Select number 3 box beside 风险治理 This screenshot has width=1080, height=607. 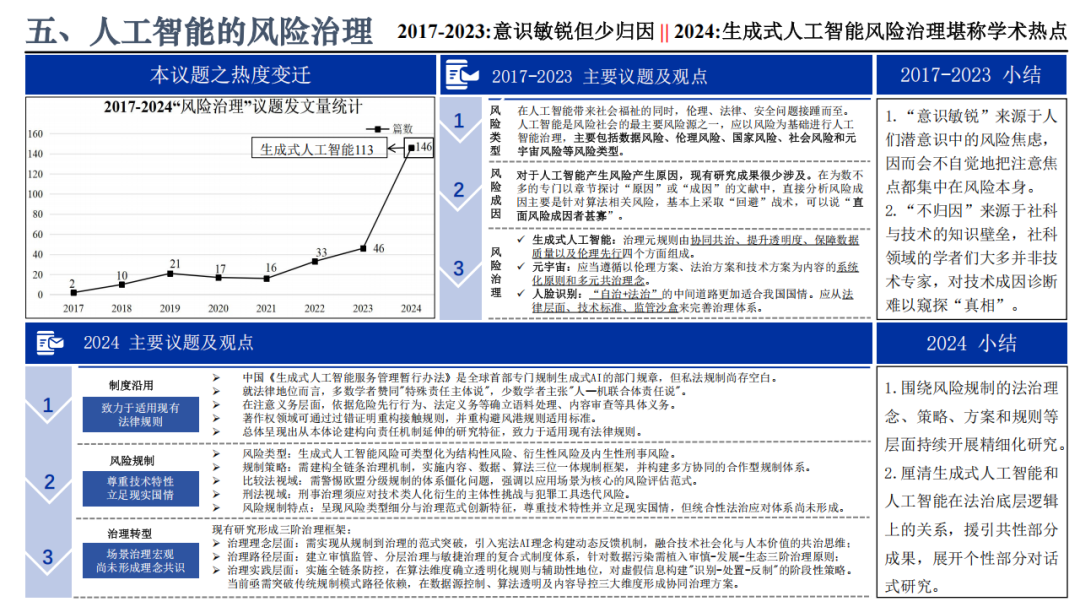[x=459, y=267]
